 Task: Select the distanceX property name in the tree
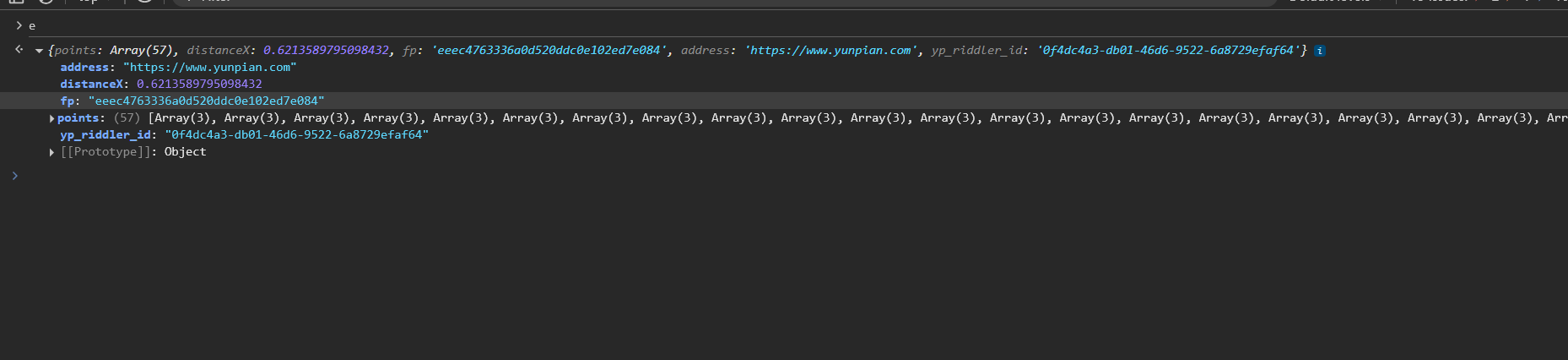coord(93,85)
